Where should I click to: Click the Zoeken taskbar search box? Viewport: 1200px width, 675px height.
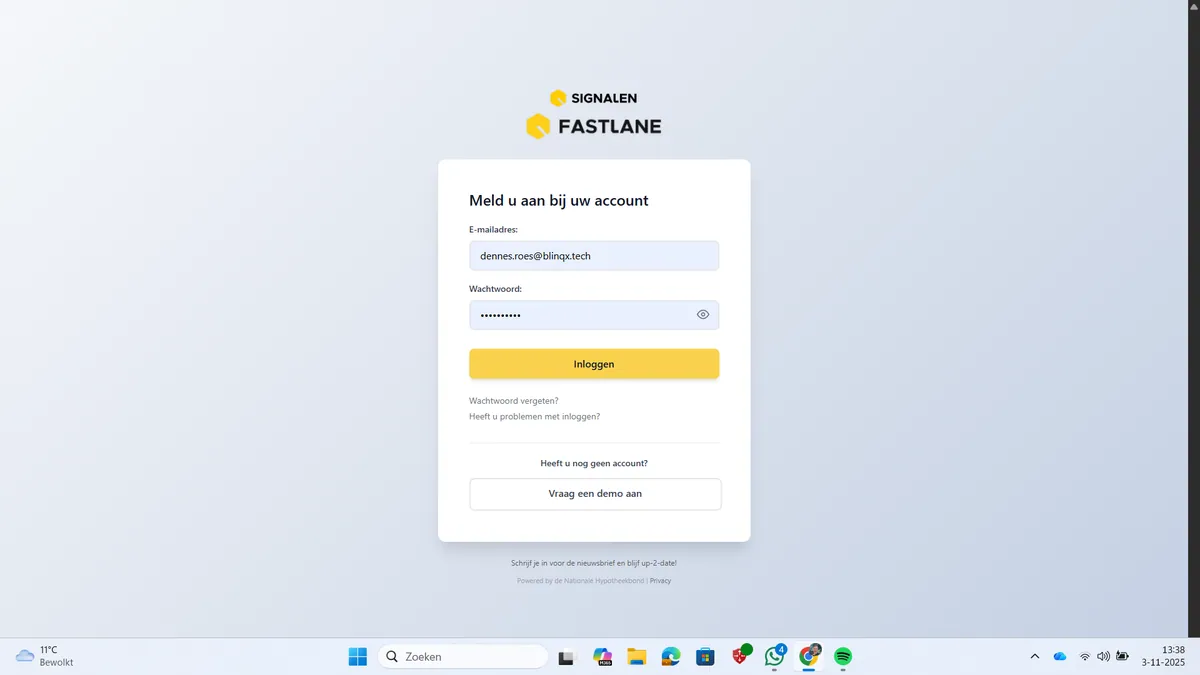point(462,657)
